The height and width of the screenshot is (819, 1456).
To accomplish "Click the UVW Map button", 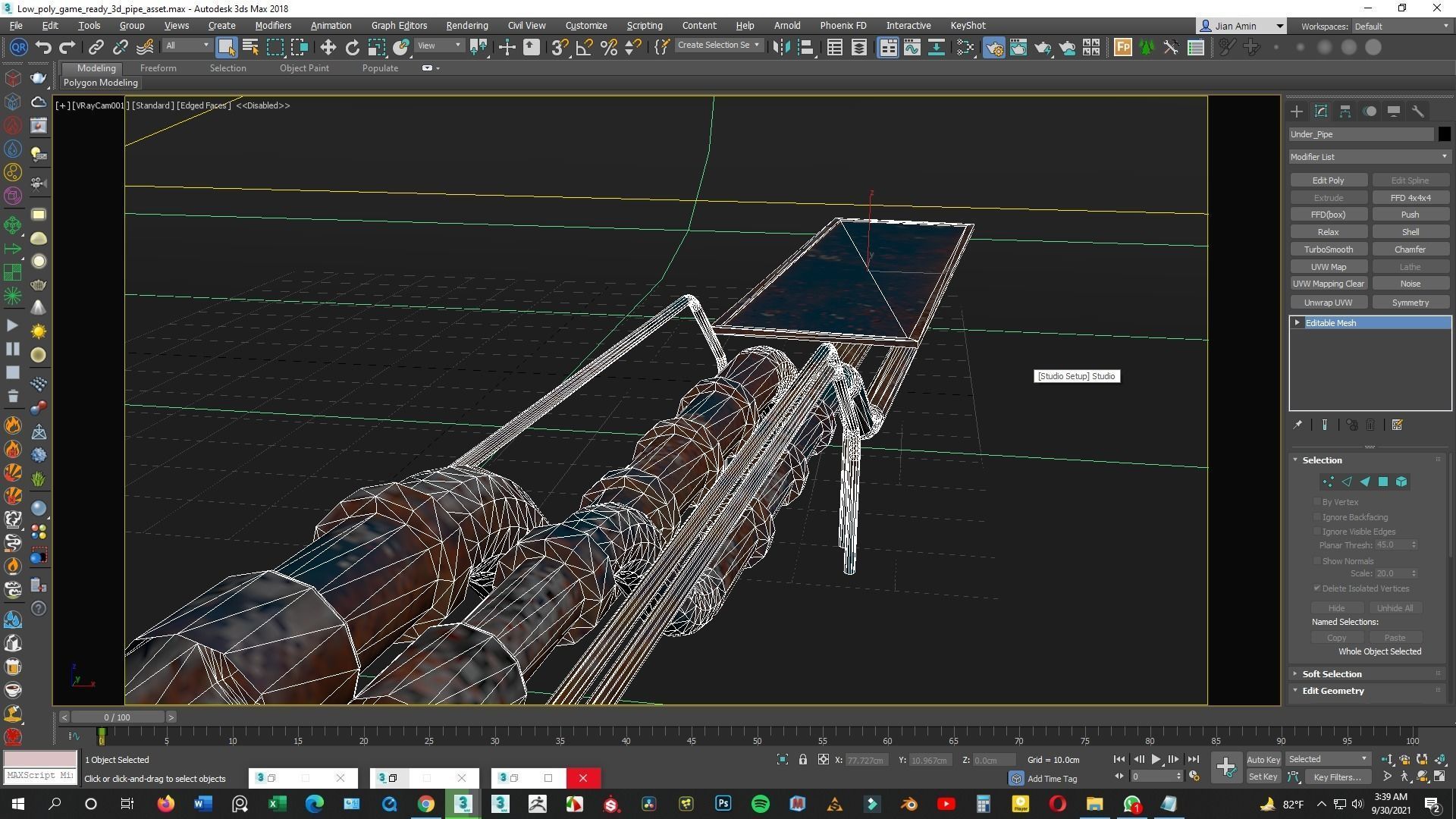I will pyautogui.click(x=1328, y=266).
